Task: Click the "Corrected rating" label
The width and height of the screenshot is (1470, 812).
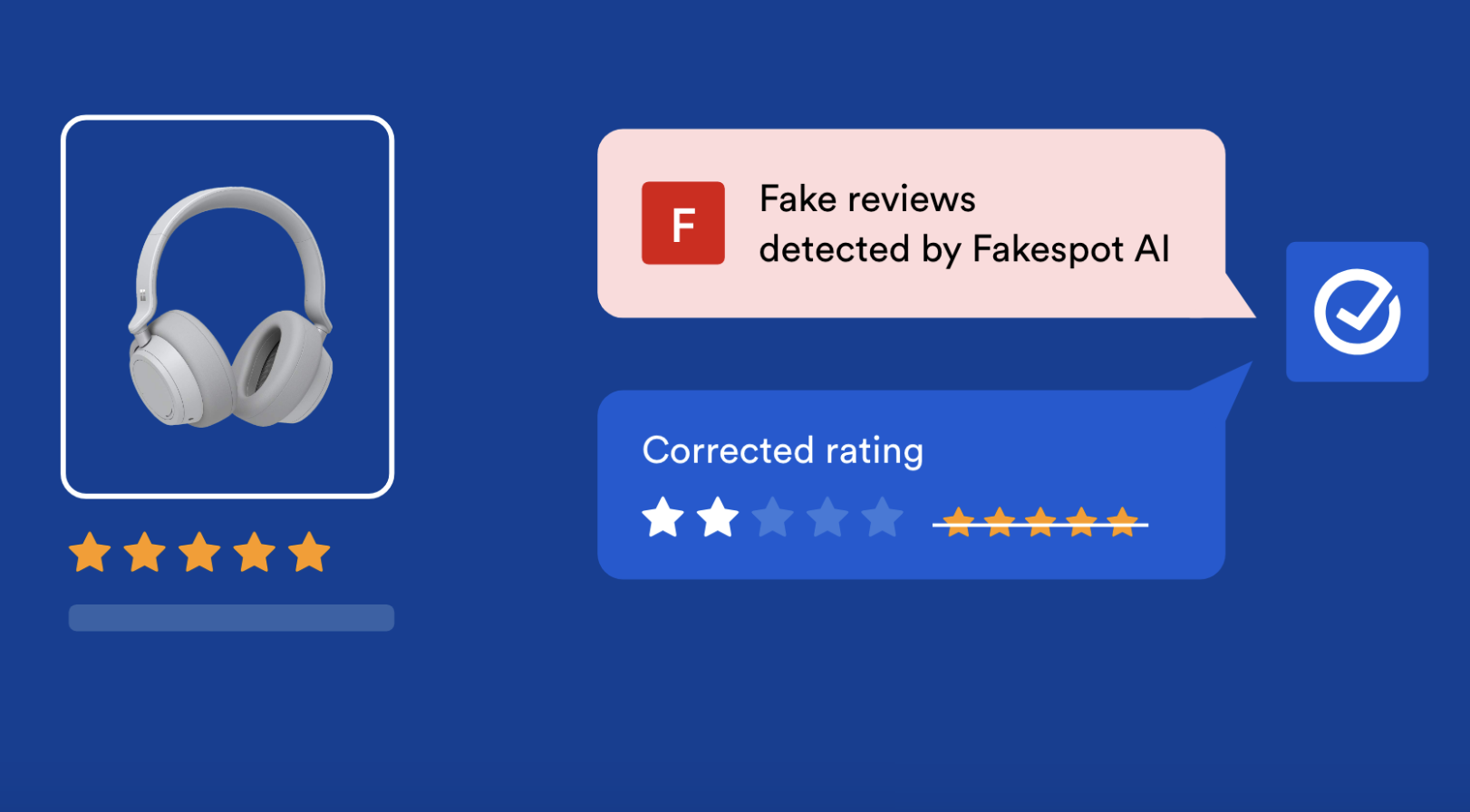Action: pos(783,450)
